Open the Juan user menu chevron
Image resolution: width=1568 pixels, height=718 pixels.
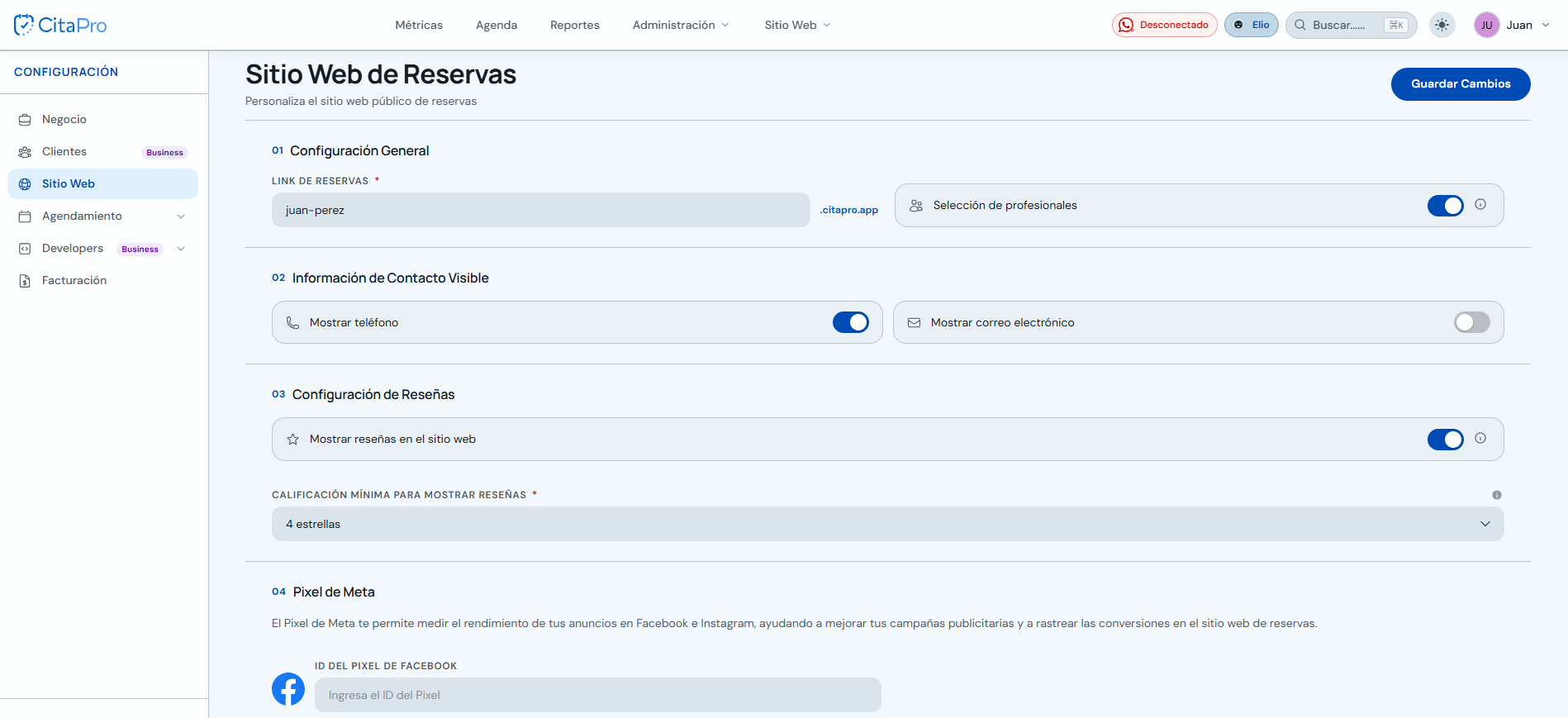pyautogui.click(x=1546, y=25)
